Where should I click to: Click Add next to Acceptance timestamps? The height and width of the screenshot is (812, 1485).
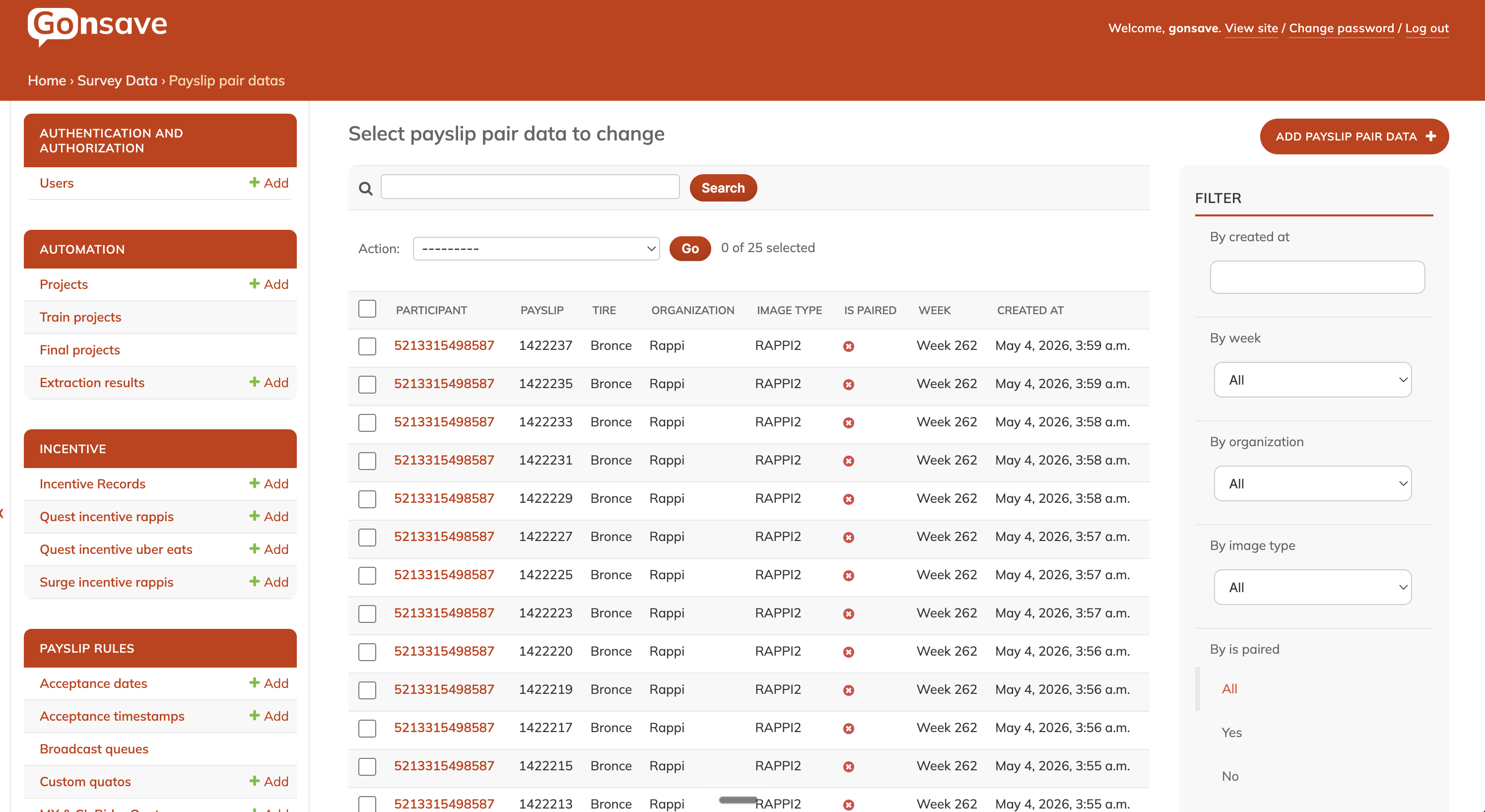click(269, 716)
